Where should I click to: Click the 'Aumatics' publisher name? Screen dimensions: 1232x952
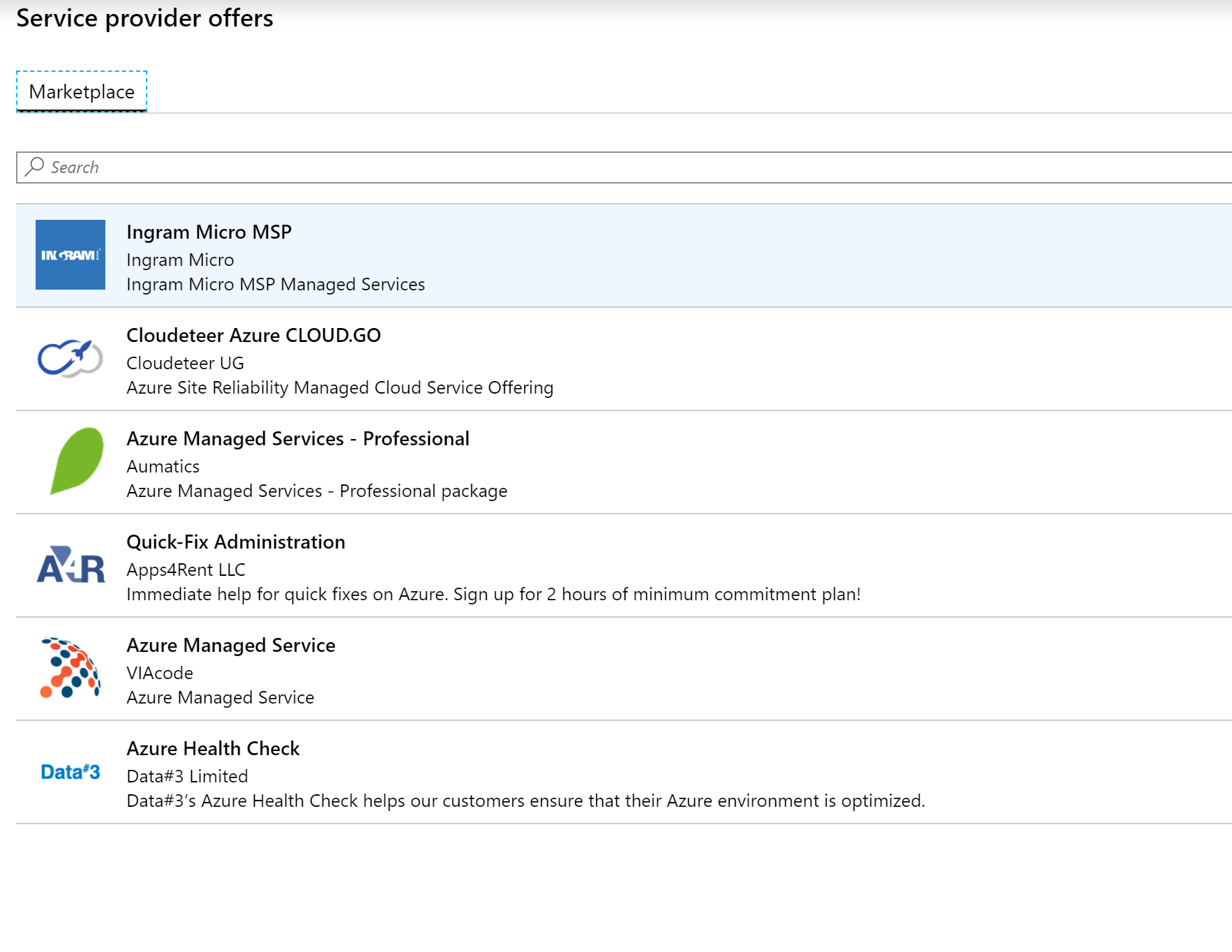tap(163, 466)
